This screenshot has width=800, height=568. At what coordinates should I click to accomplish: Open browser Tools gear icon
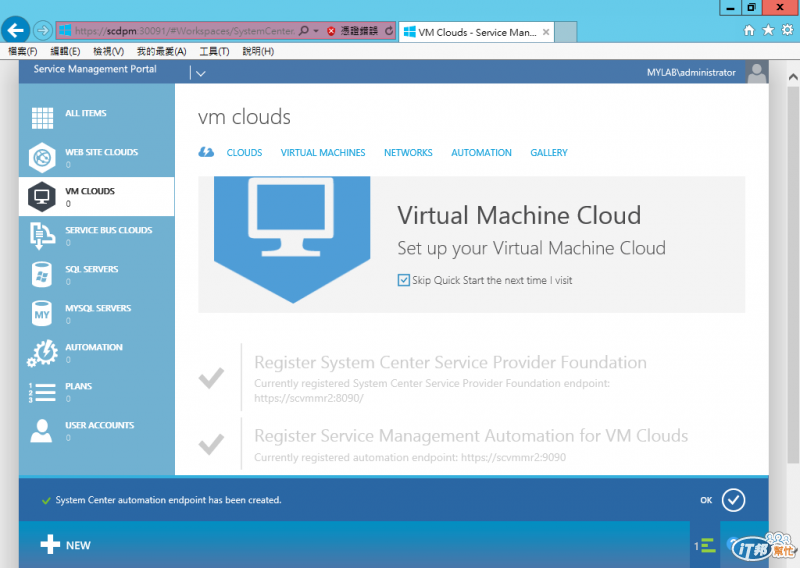(787, 30)
